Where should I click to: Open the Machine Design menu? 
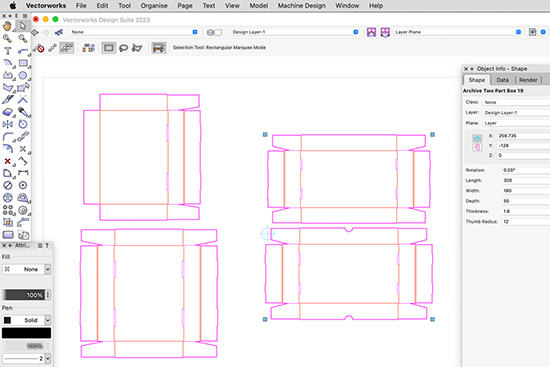tap(301, 6)
